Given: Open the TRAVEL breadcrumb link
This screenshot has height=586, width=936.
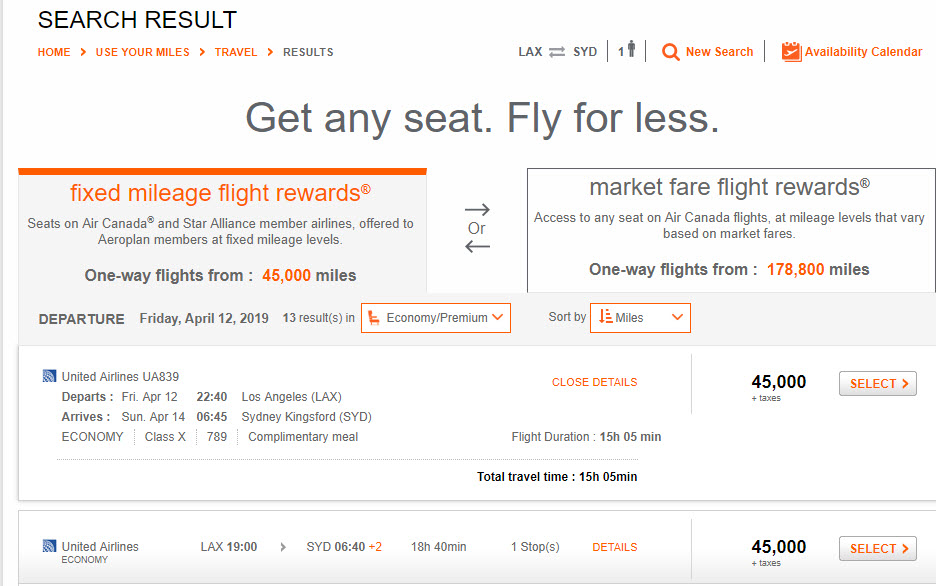Looking at the screenshot, I should 236,52.
